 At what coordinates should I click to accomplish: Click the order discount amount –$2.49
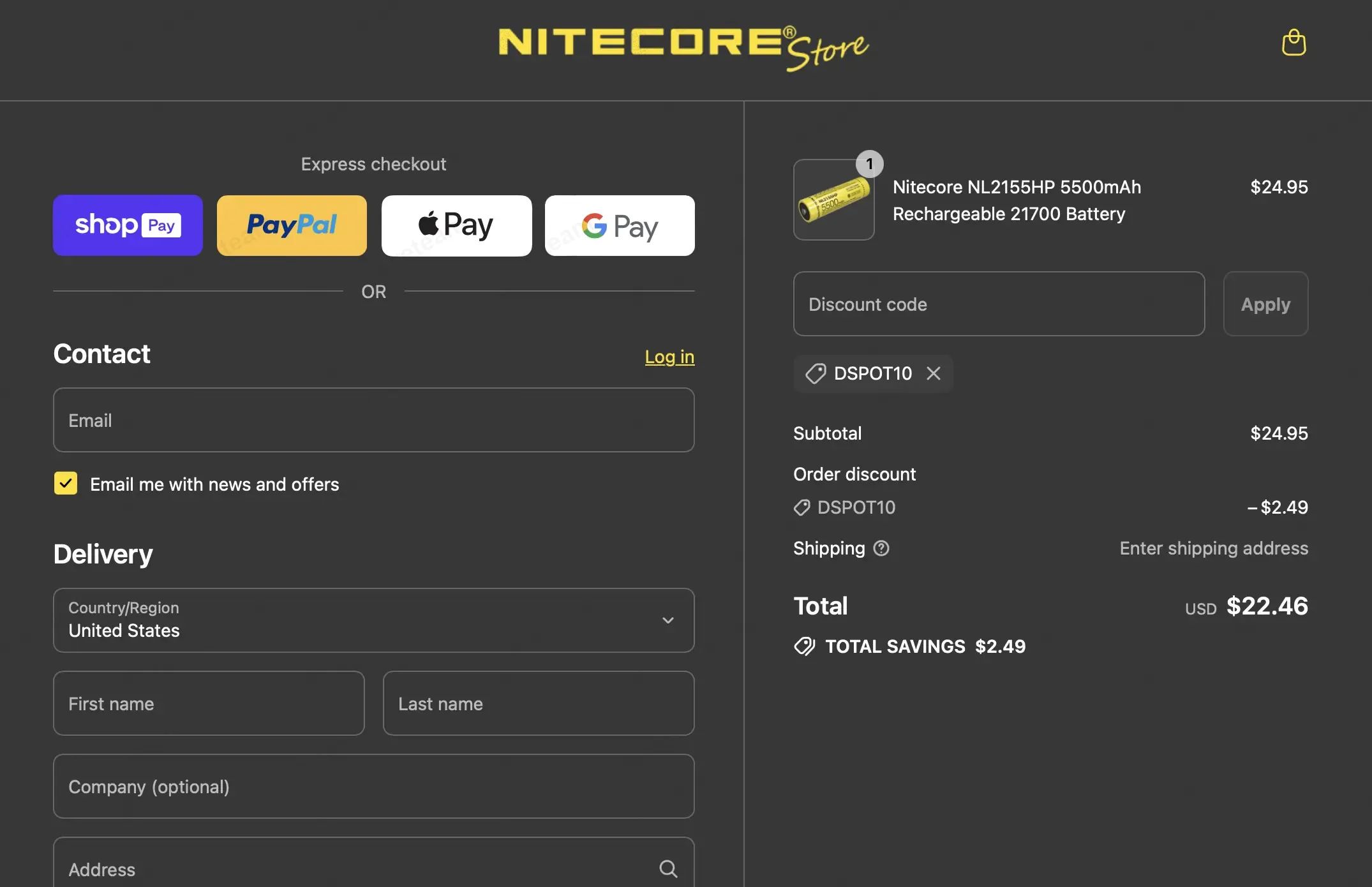click(x=1278, y=507)
